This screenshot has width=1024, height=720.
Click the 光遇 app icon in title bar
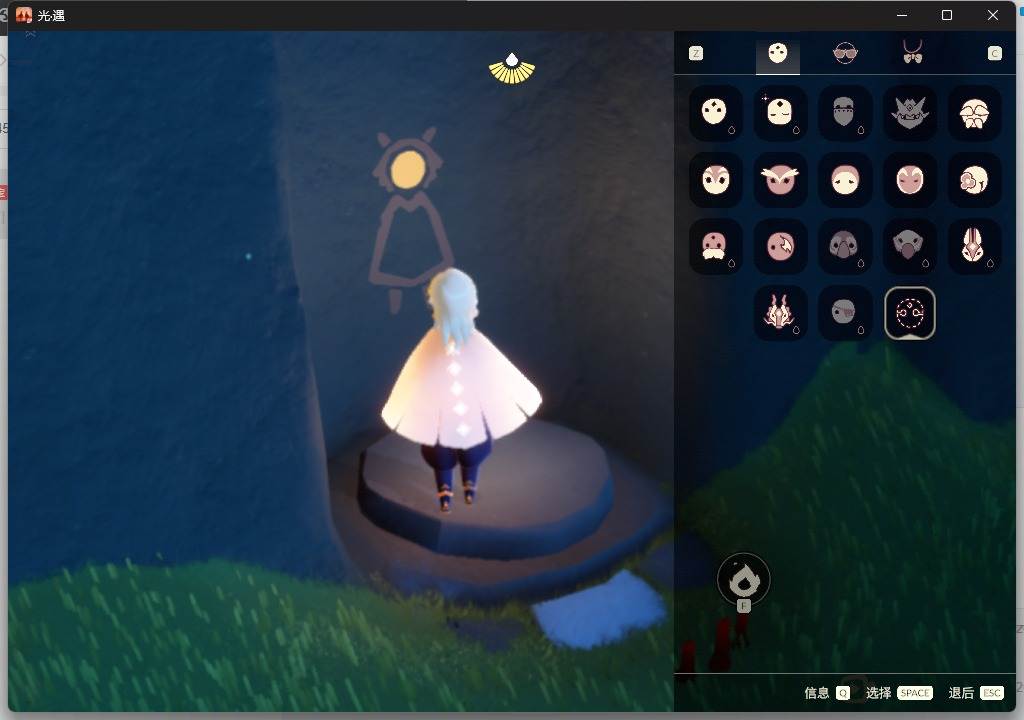[24, 15]
